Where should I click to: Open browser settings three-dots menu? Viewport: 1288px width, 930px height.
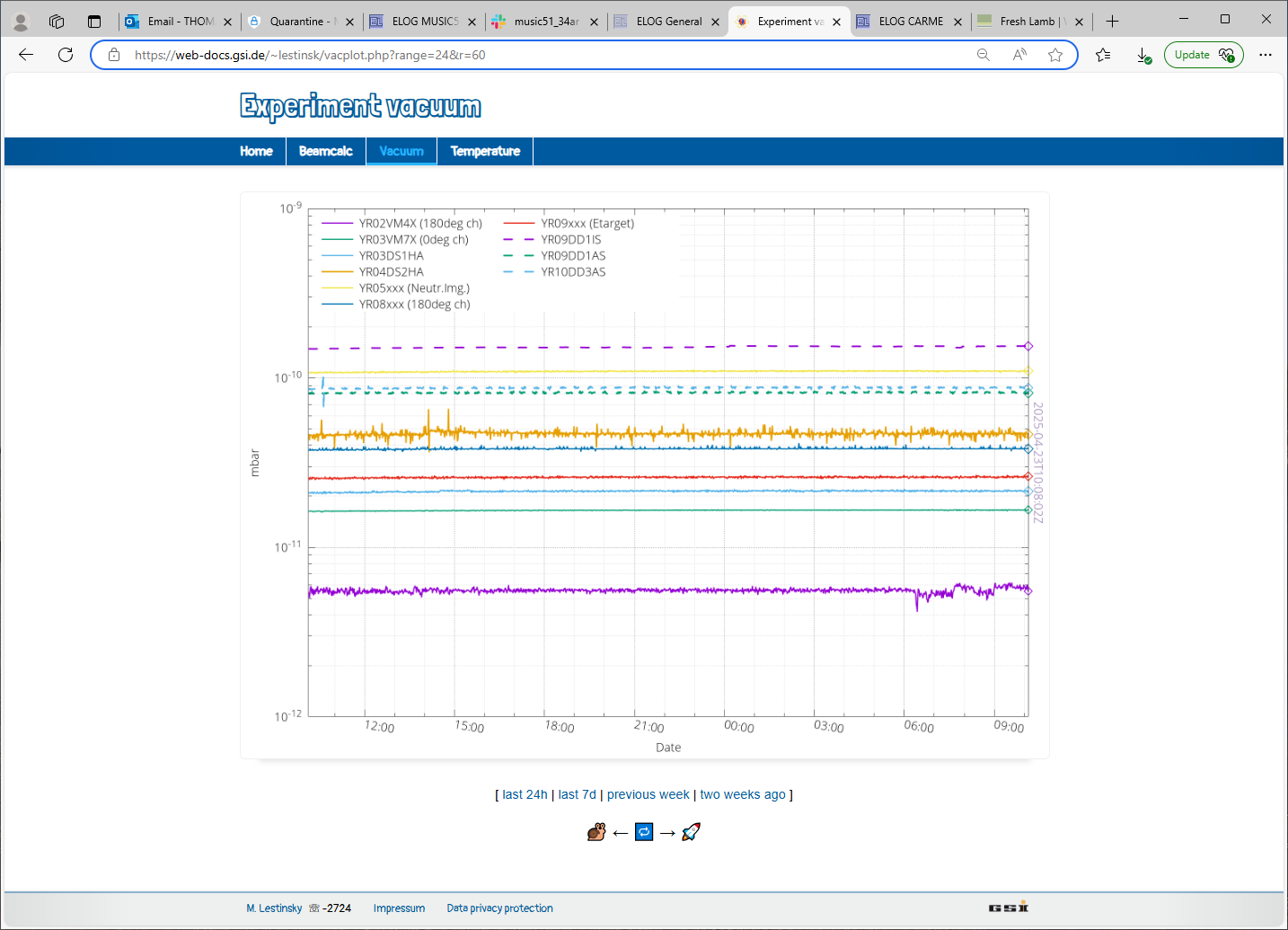1266,55
